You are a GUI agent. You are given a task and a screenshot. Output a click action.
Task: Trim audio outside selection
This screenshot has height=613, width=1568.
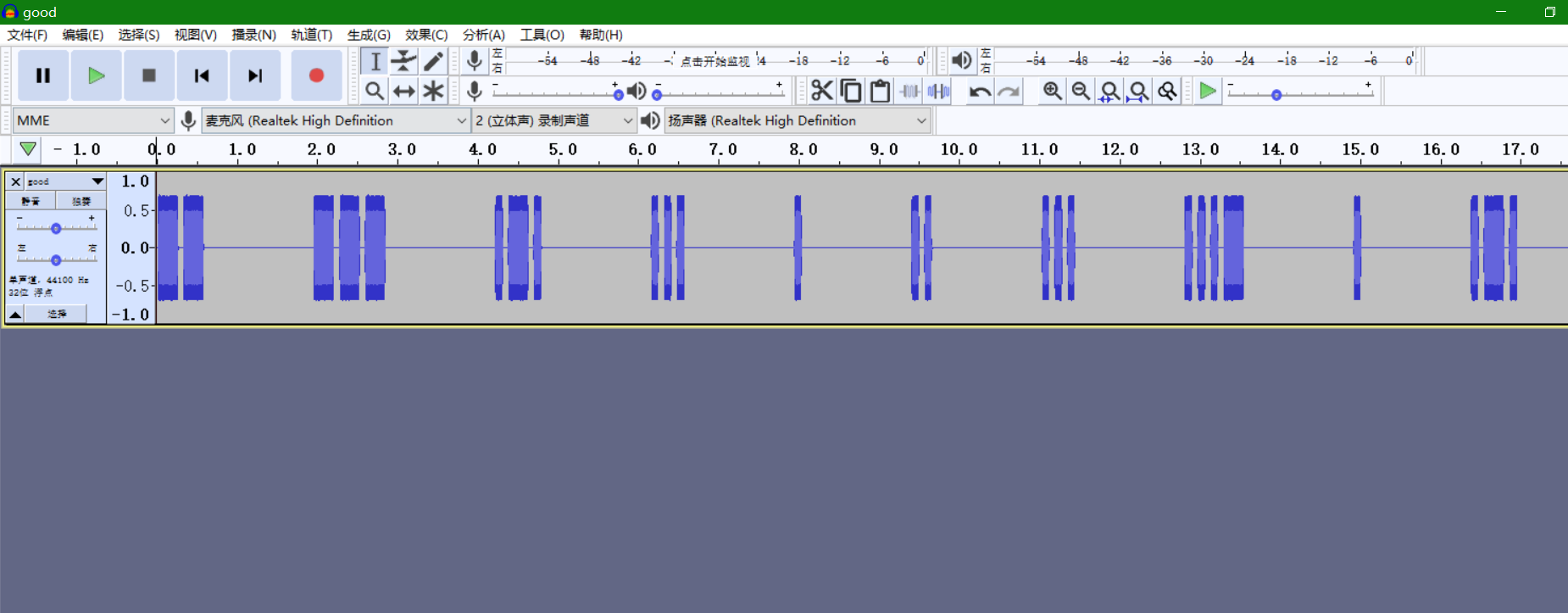click(909, 91)
